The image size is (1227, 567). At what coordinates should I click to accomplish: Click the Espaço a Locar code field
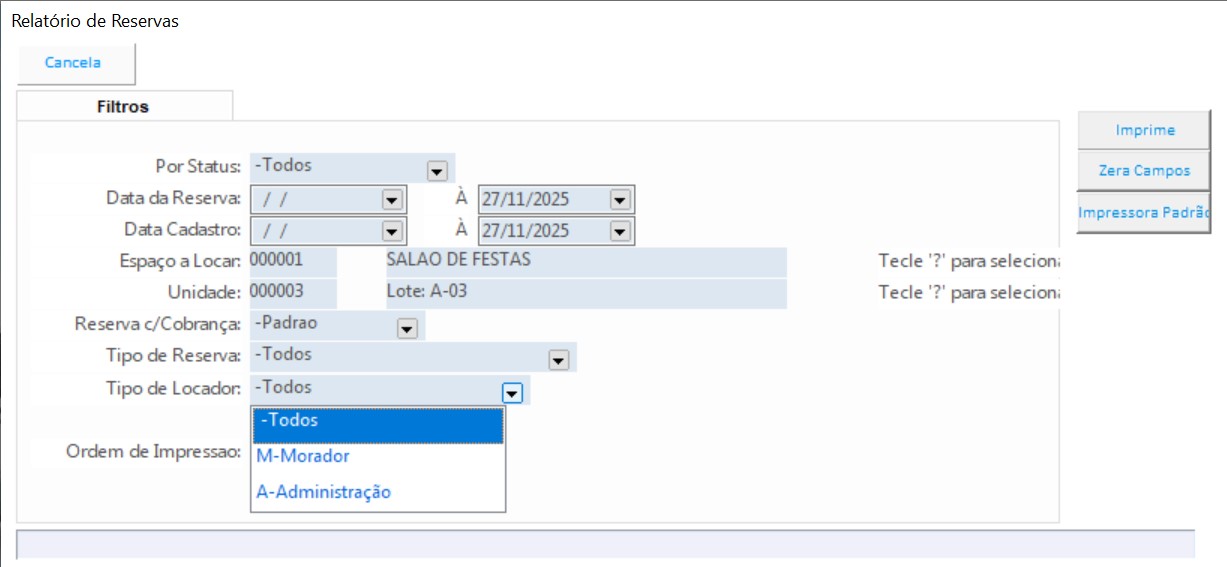(292, 261)
